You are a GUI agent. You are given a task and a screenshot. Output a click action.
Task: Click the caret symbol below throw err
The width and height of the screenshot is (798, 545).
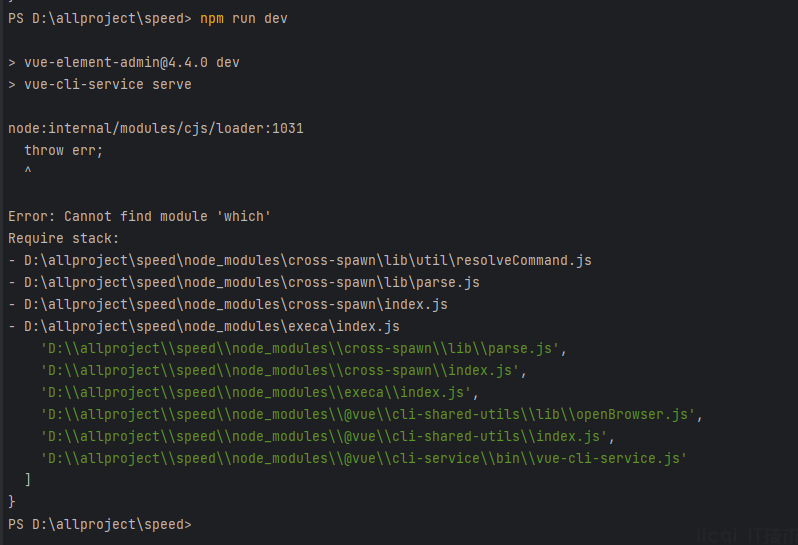click(28, 170)
